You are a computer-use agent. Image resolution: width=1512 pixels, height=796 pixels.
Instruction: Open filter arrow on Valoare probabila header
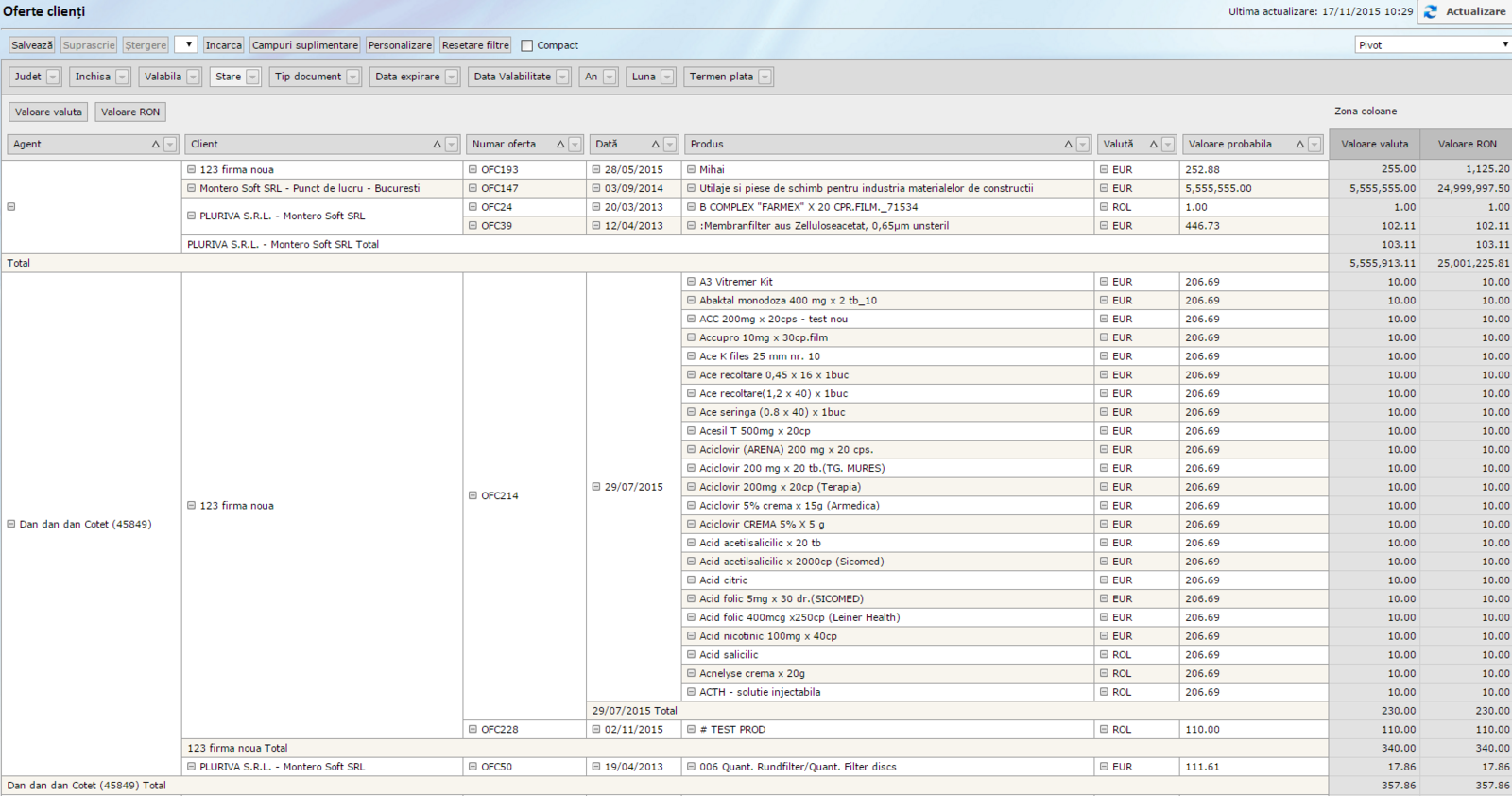pos(1314,145)
